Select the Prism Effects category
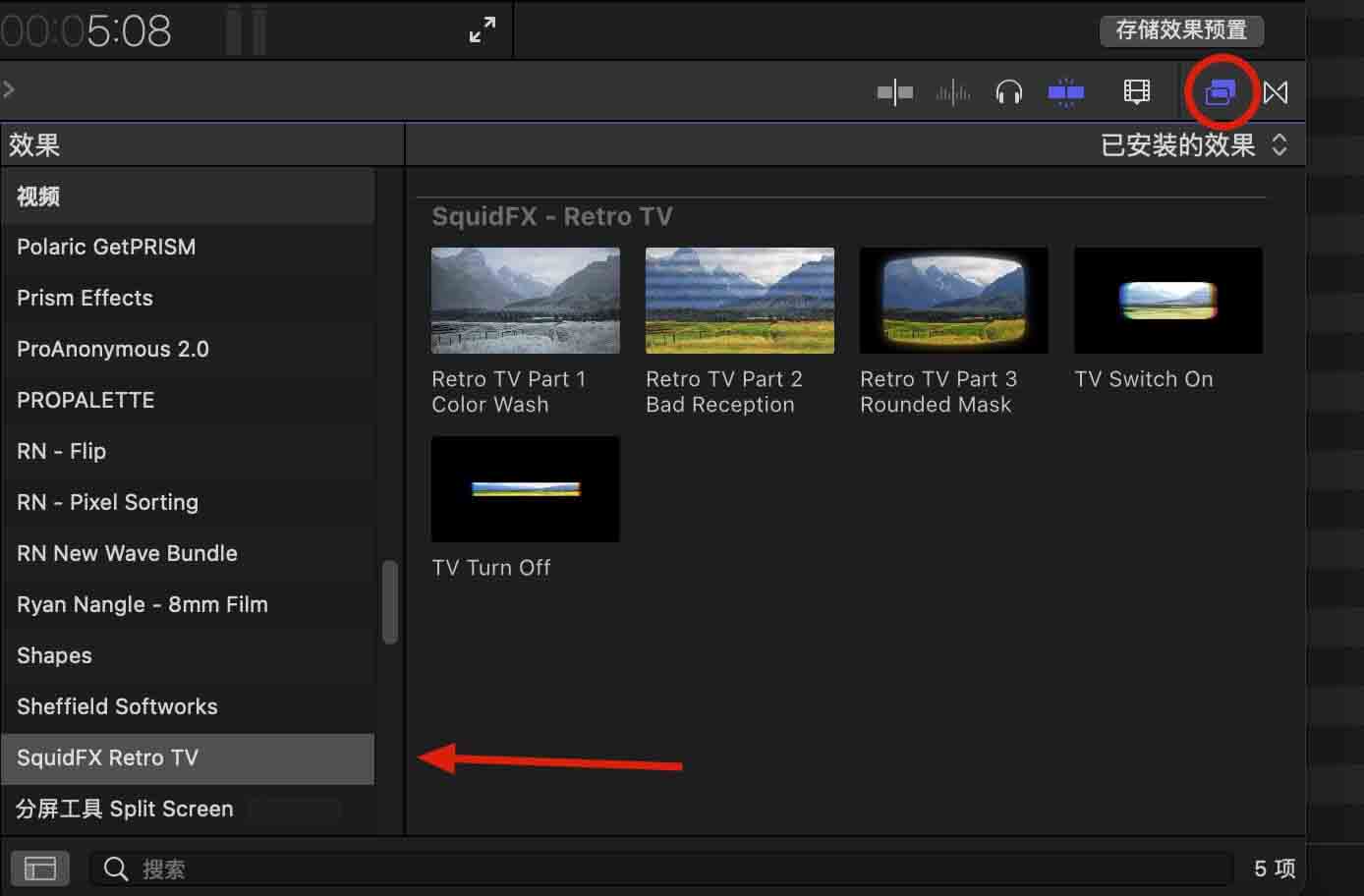 pos(85,298)
